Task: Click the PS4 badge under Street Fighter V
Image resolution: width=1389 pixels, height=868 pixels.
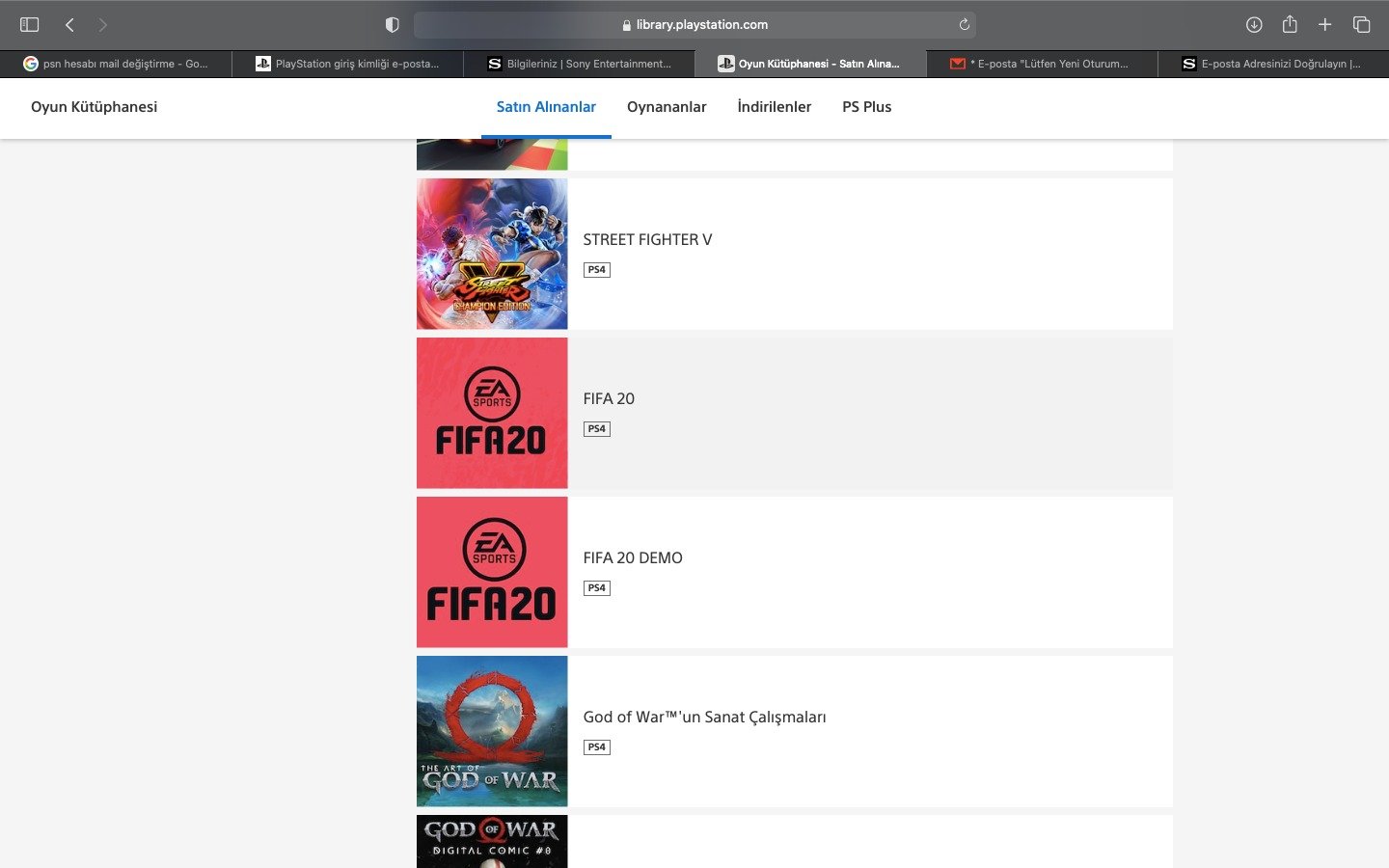Action: pyautogui.click(x=597, y=270)
